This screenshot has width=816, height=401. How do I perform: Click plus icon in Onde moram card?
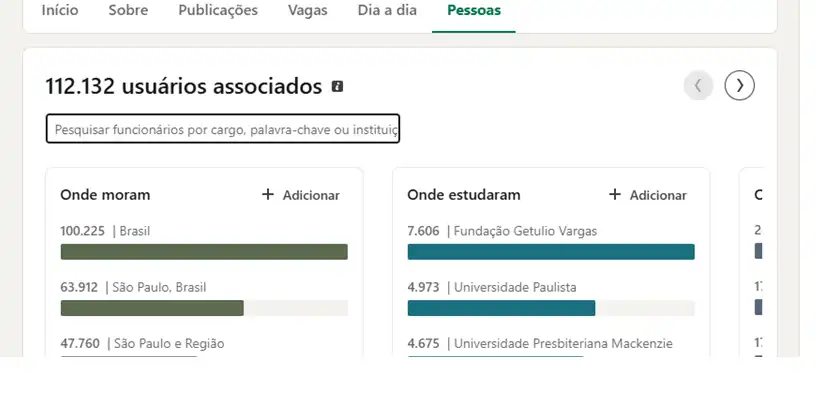267,195
